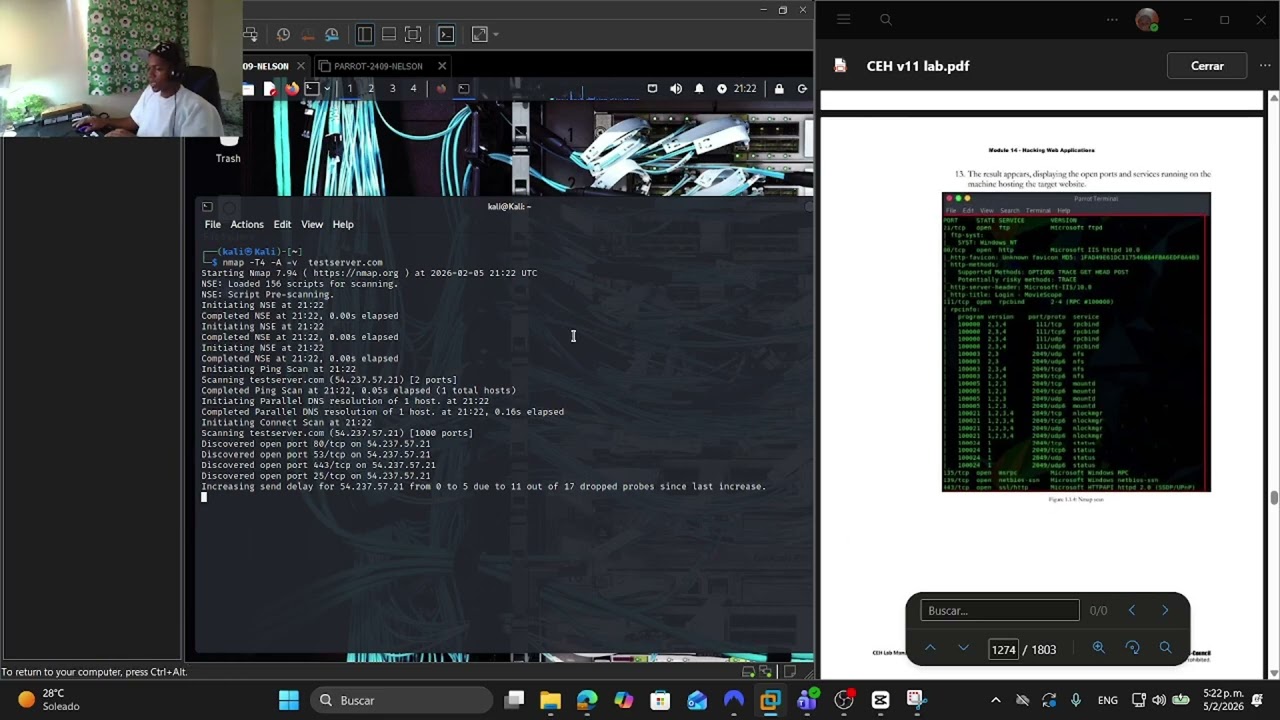Click the page number field showing 1274
Image resolution: width=1280 pixels, height=720 pixels.
[1003, 649]
